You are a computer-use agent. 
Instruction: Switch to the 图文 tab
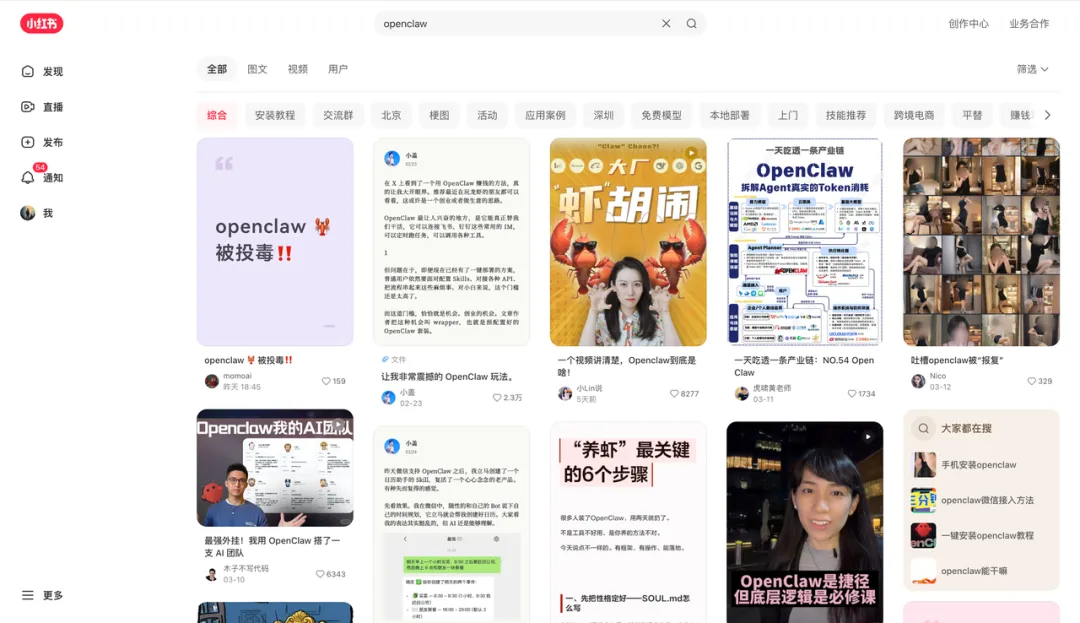pos(257,69)
